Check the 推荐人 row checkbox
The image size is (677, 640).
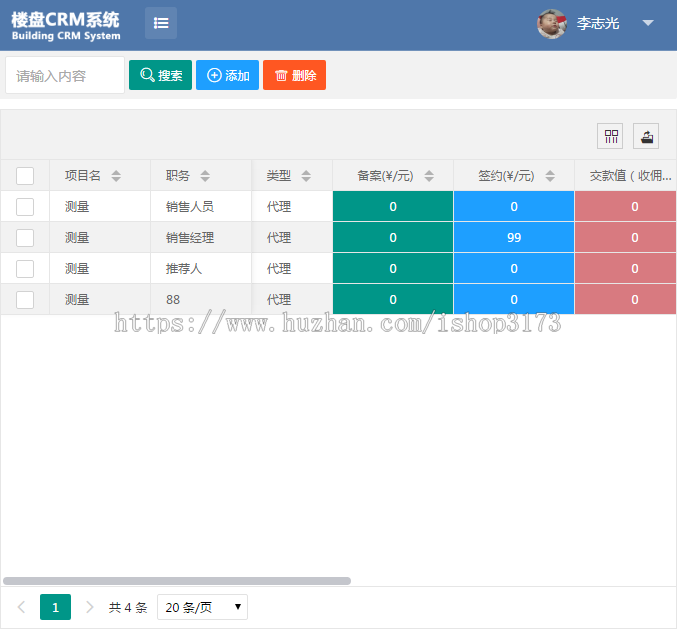(25, 269)
